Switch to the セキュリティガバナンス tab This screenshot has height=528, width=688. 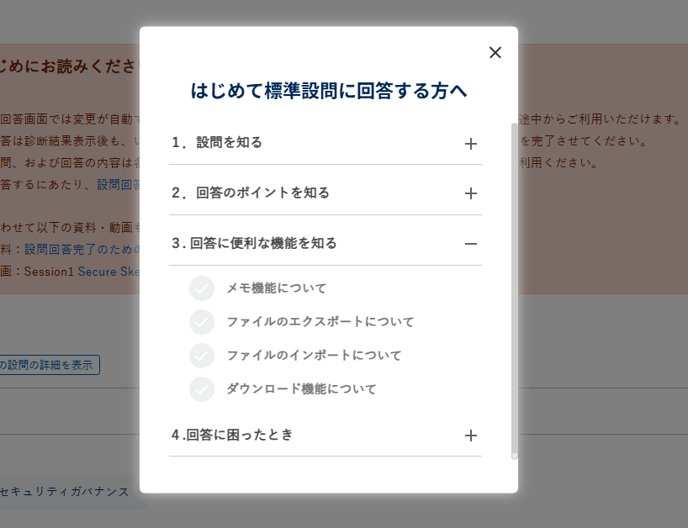click(65, 492)
